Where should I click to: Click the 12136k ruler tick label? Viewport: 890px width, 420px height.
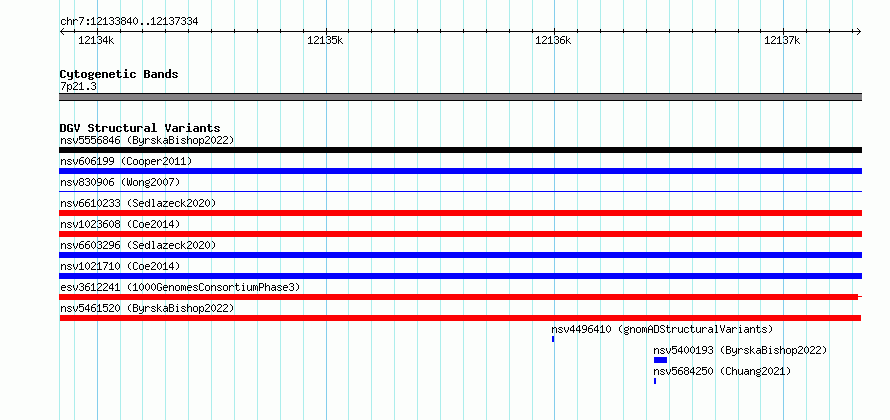[553, 40]
